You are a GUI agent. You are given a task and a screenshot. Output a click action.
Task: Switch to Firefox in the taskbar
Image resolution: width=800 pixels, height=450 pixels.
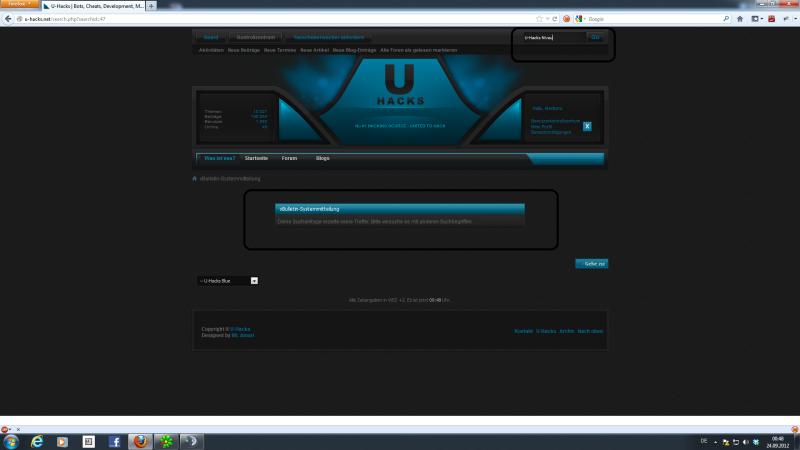pyautogui.click(x=140, y=441)
